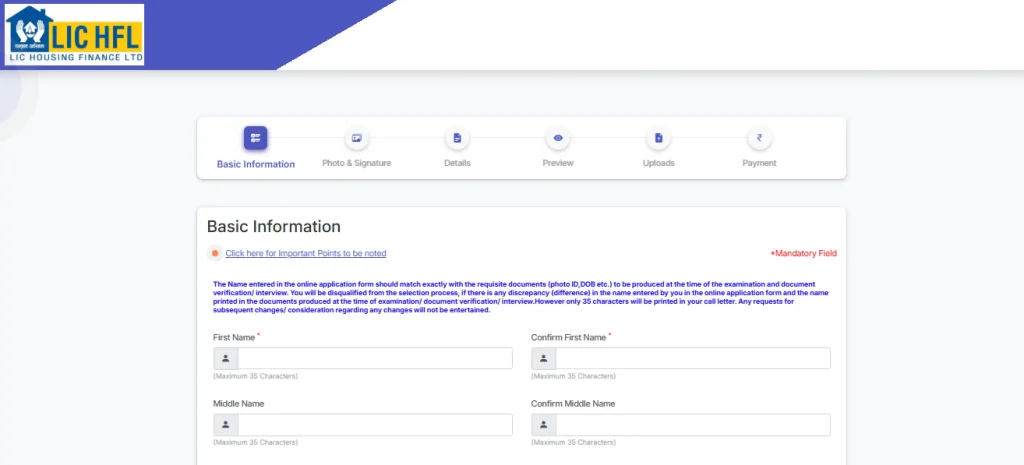
Task: Click person icon in Middle Name field
Action: click(225, 425)
